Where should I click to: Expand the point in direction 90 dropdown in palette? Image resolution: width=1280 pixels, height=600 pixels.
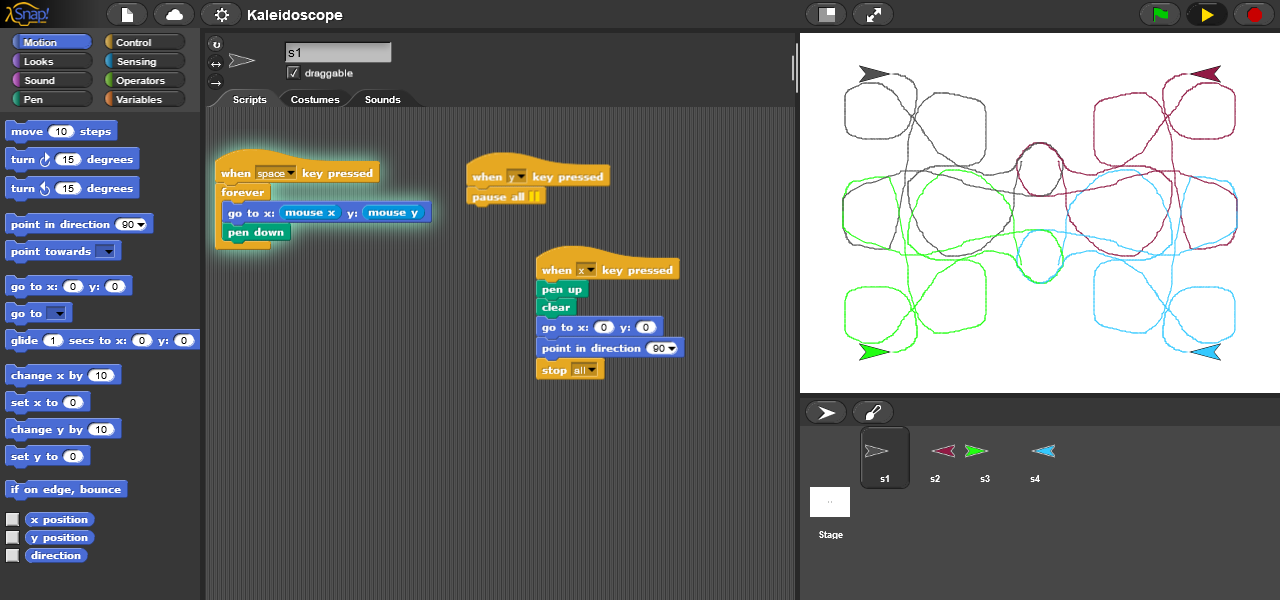click(x=142, y=226)
